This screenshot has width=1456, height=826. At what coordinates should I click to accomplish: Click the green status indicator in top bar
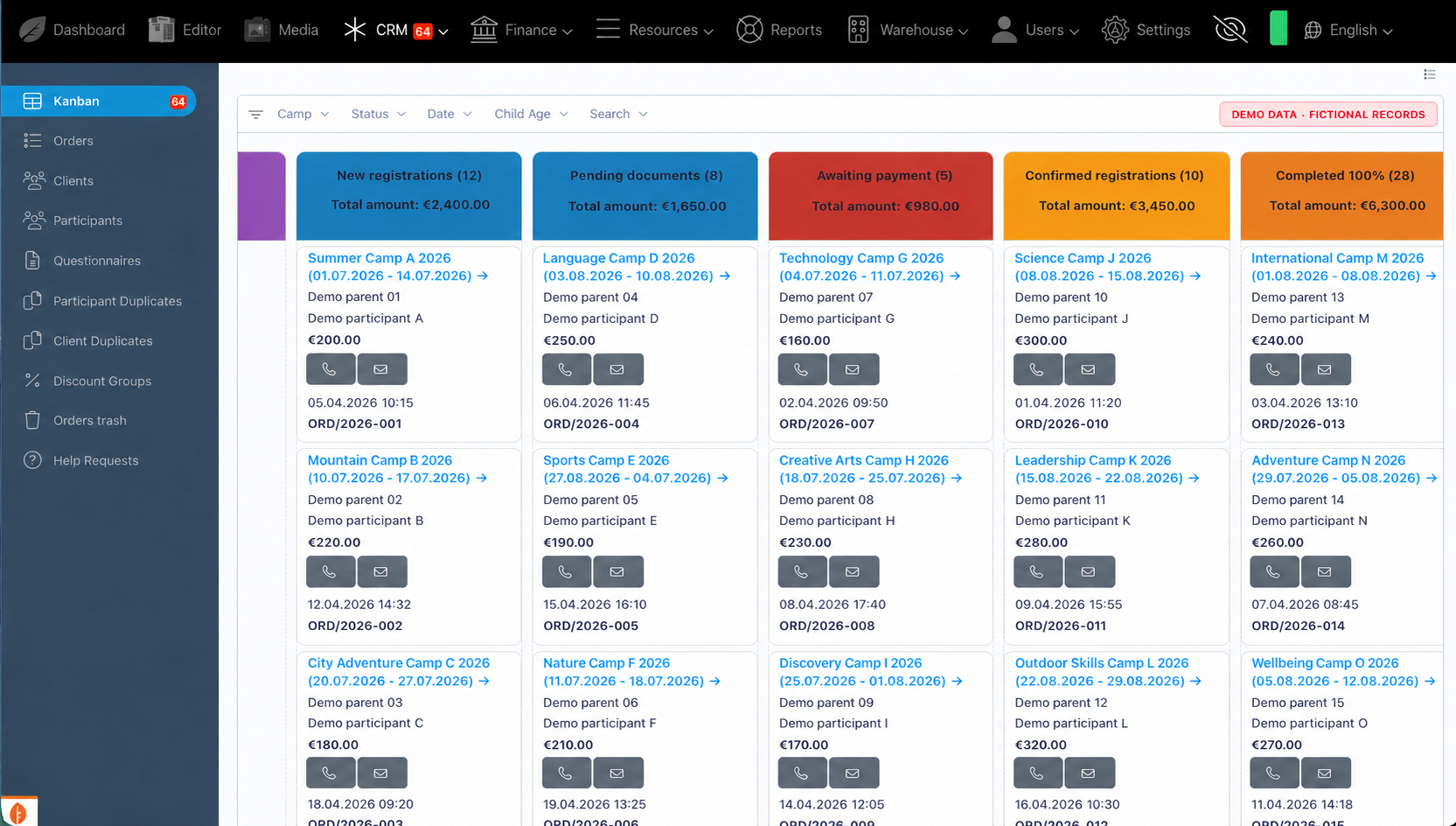(x=1278, y=28)
